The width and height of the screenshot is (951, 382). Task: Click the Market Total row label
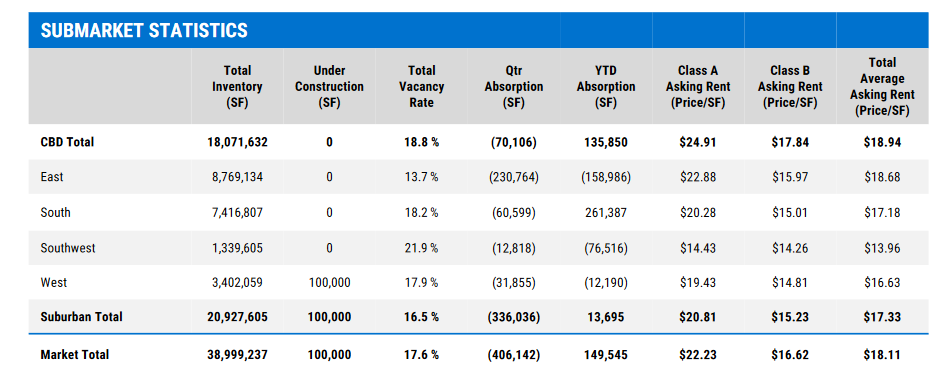[75, 355]
